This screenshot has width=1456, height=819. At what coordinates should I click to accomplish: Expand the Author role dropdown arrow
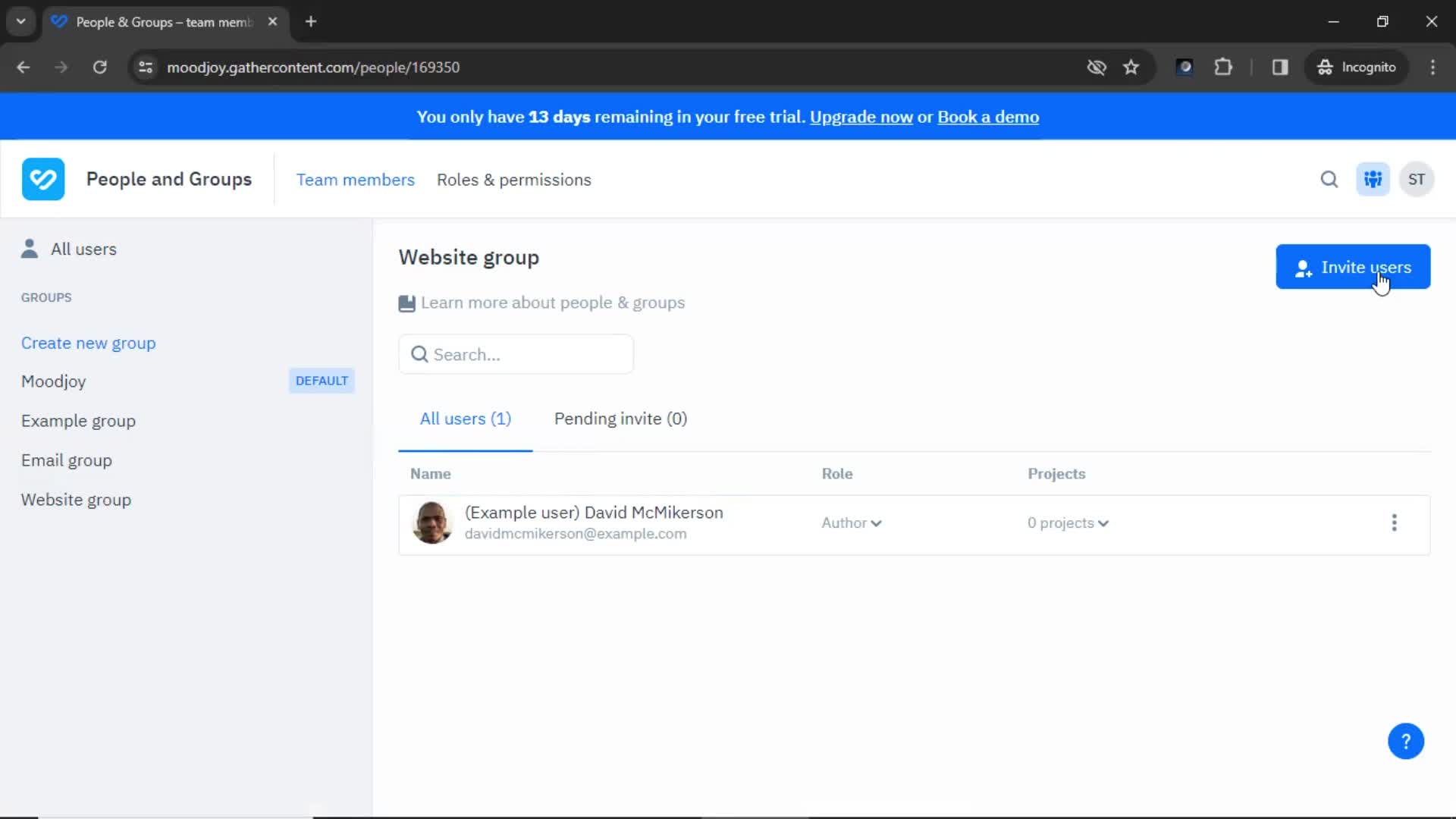point(877,523)
